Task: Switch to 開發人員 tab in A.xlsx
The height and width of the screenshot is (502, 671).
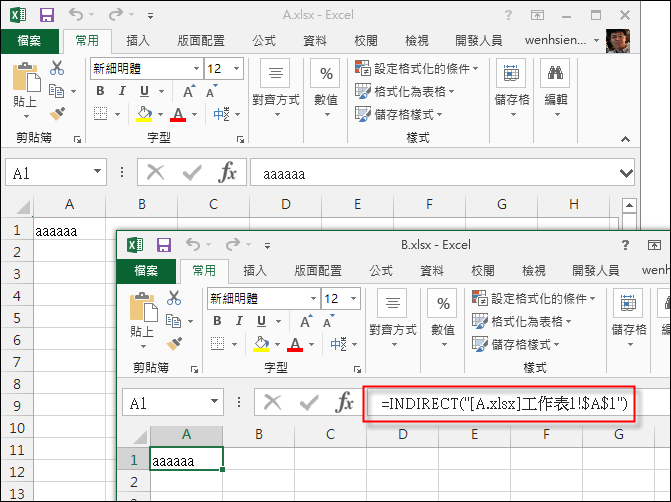Action: pos(478,41)
